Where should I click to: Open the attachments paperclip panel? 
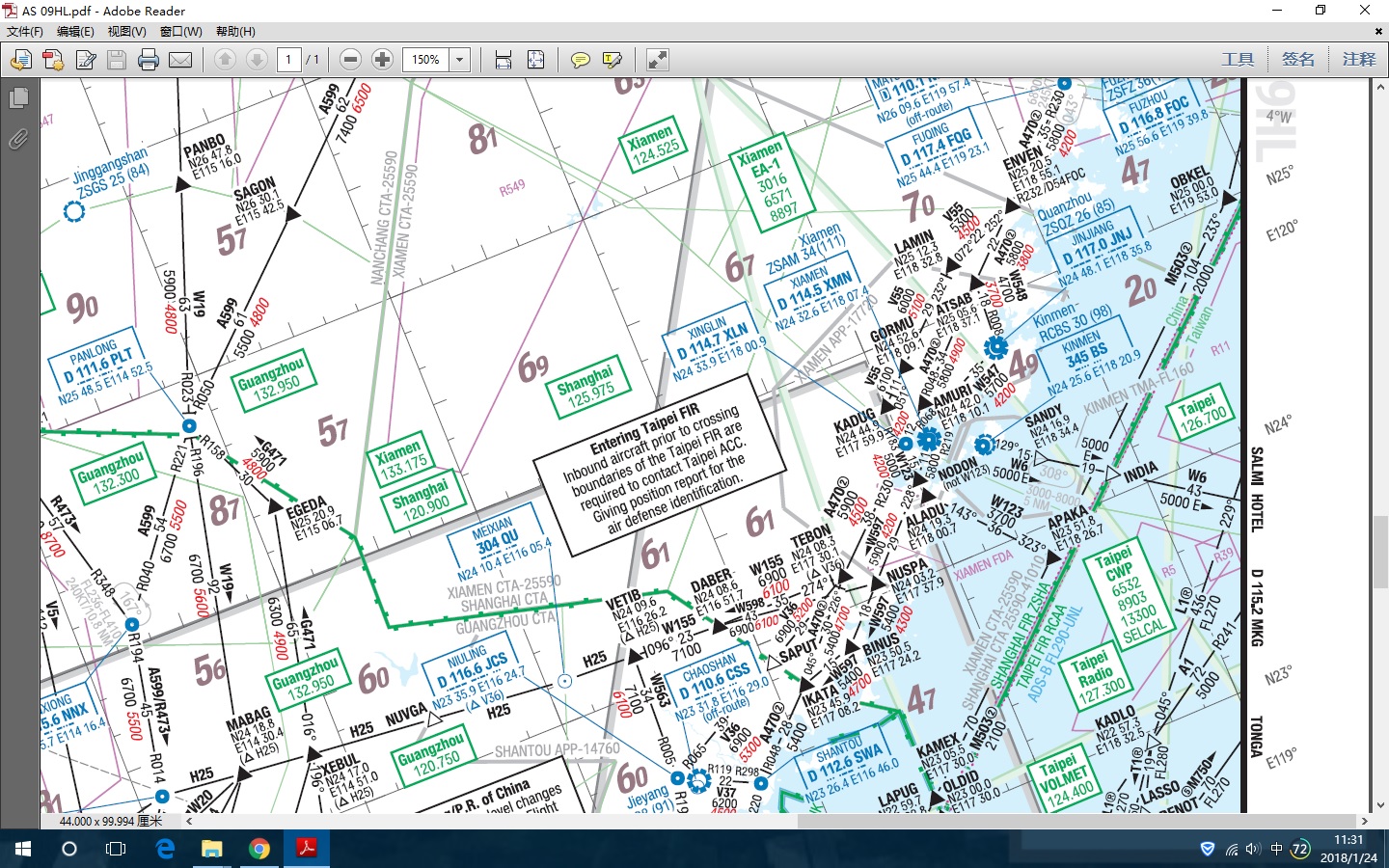[x=18, y=139]
